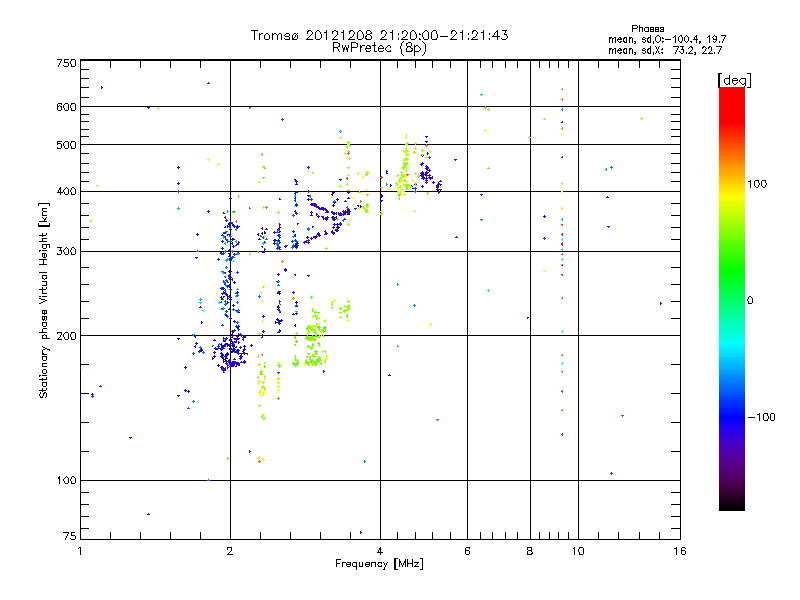800x600 pixels.
Task: Click the "4" label on the frequency axis
Action: [x=380, y=551]
